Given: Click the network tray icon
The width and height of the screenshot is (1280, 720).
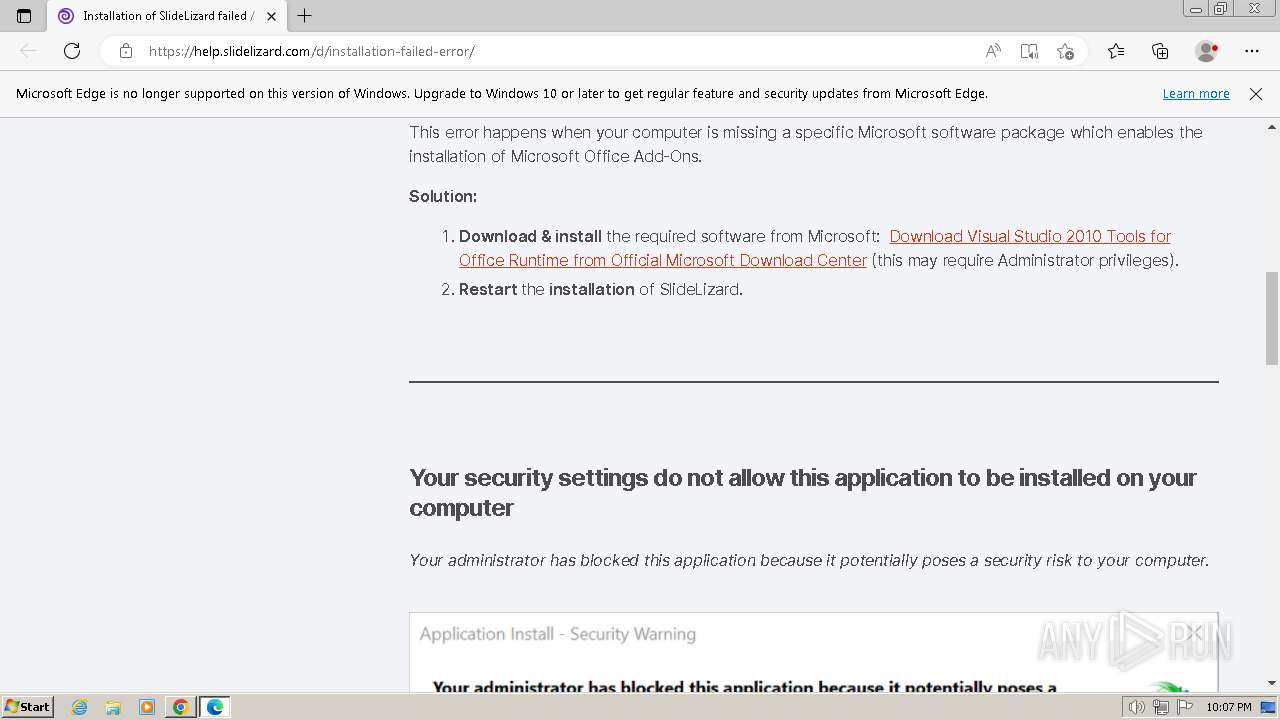Looking at the screenshot, I should [1160, 707].
